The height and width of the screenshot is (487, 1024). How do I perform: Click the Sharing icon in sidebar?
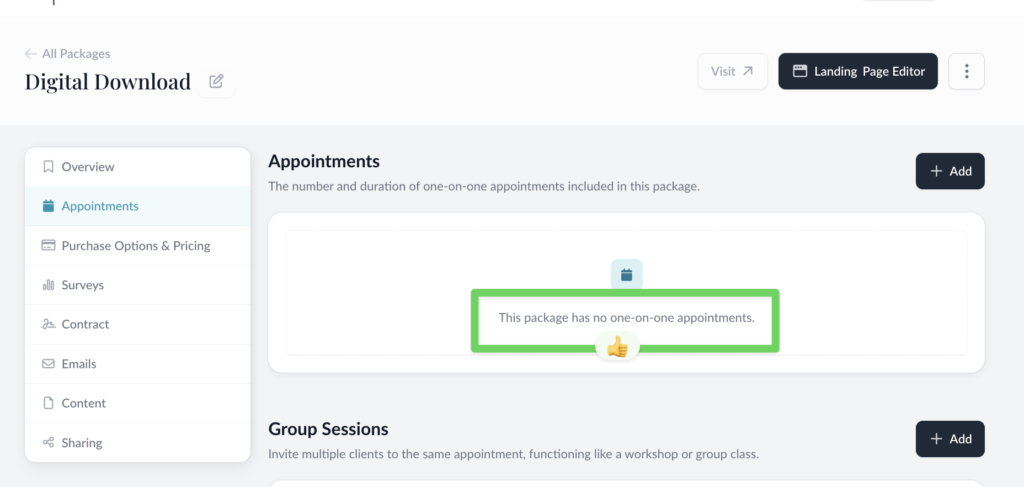coord(48,443)
